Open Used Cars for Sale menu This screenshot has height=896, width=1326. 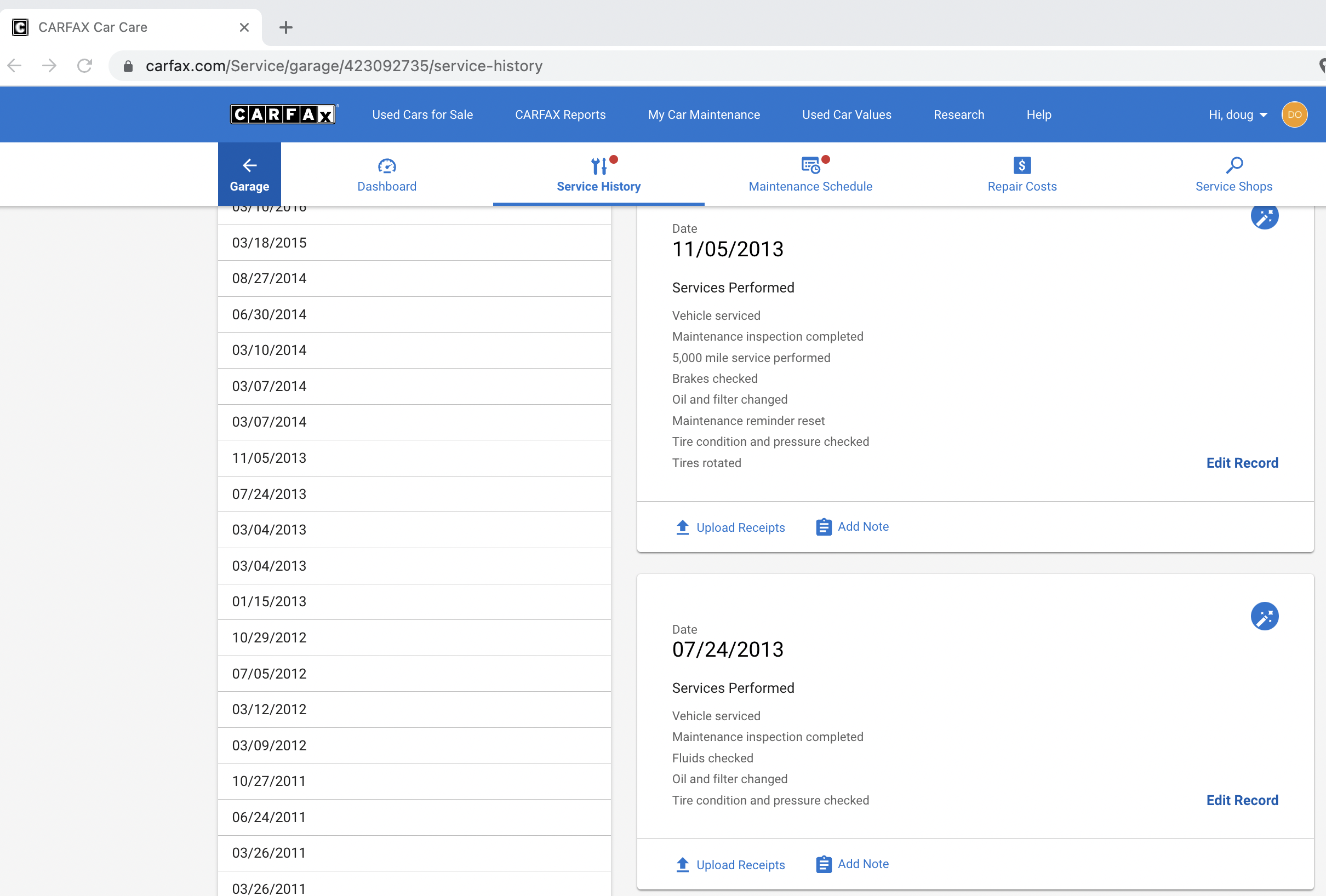422,114
